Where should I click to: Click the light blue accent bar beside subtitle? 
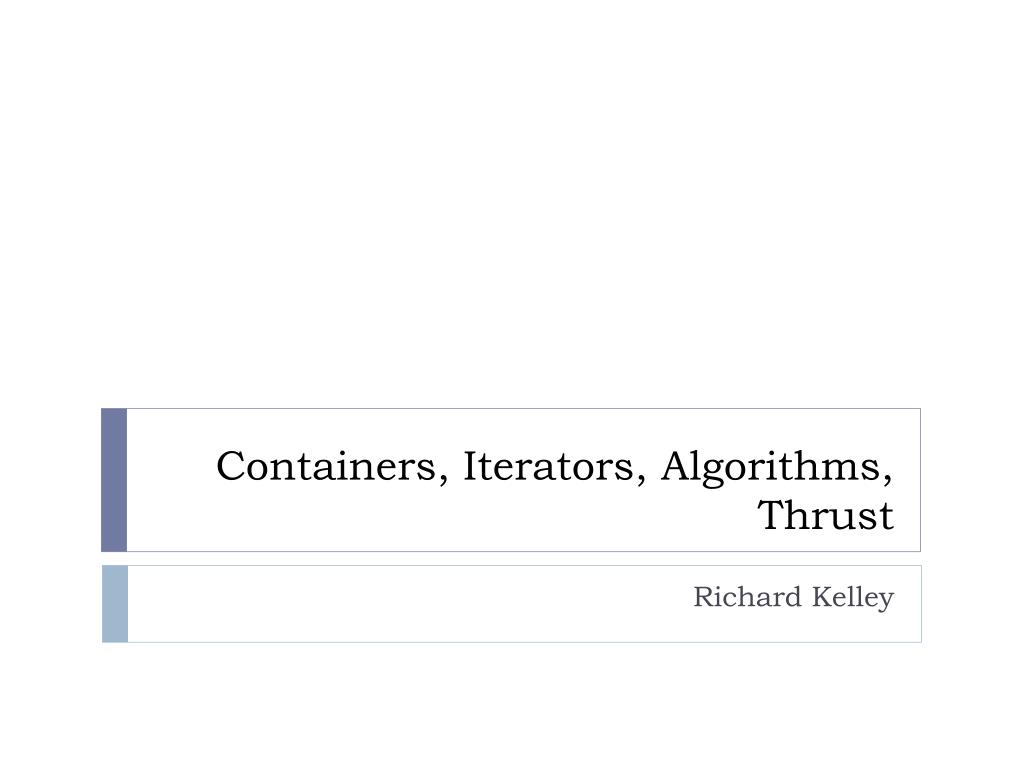[x=115, y=603]
